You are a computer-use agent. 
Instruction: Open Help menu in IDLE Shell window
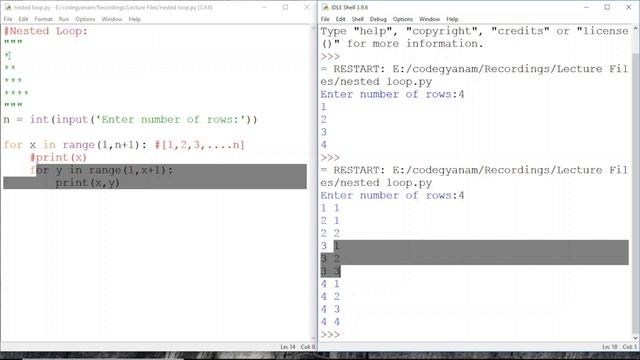coord(452,19)
